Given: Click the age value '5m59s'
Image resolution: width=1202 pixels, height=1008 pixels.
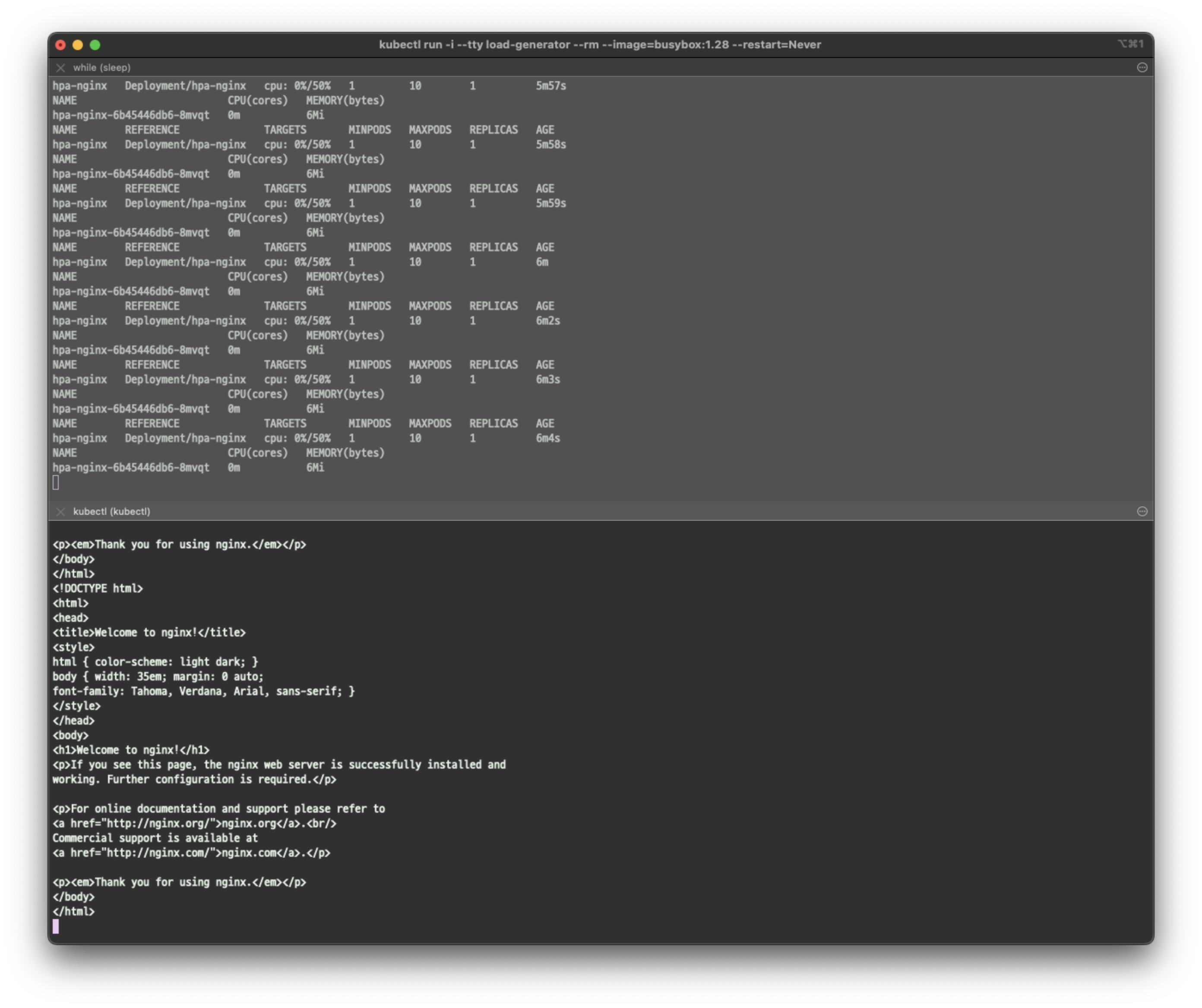Looking at the screenshot, I should pos(550,203).
